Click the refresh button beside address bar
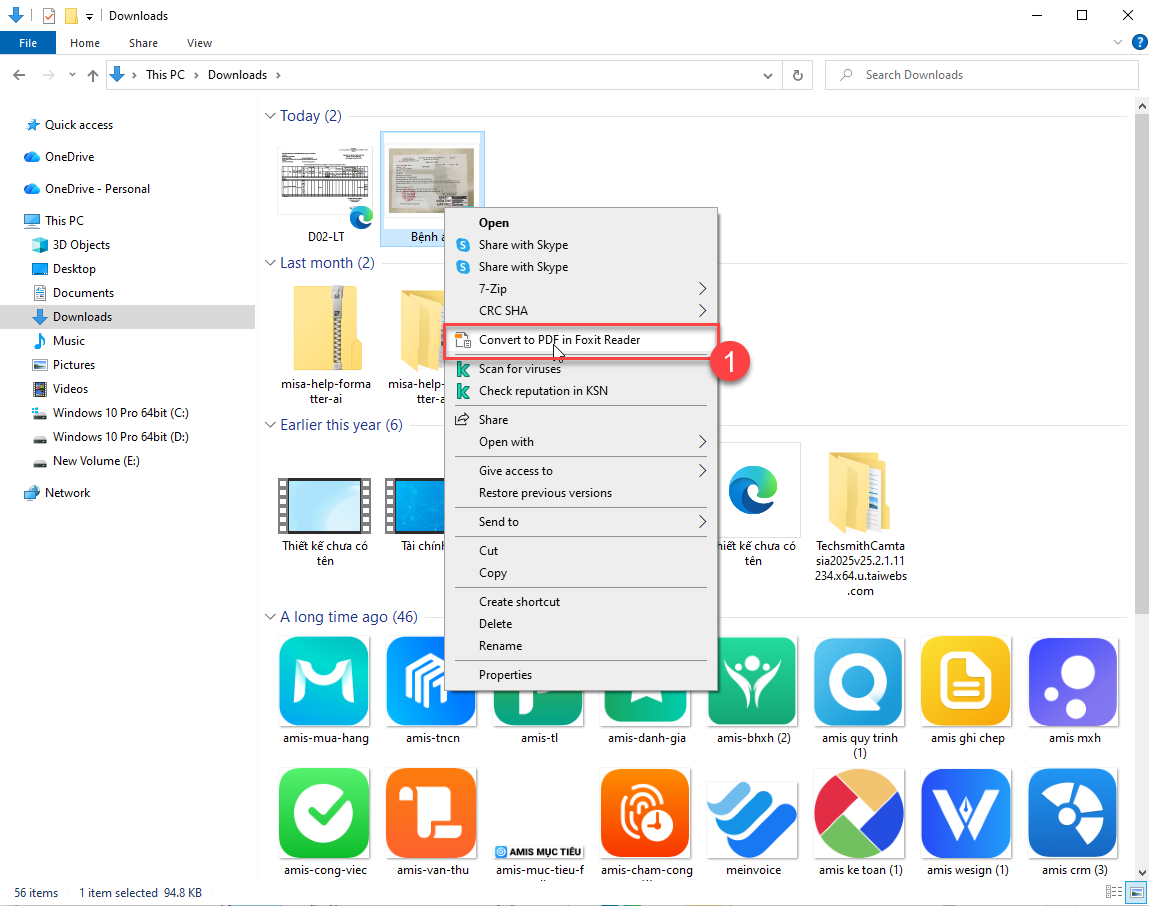This screenshot has height=906, width=1149. 797,75
